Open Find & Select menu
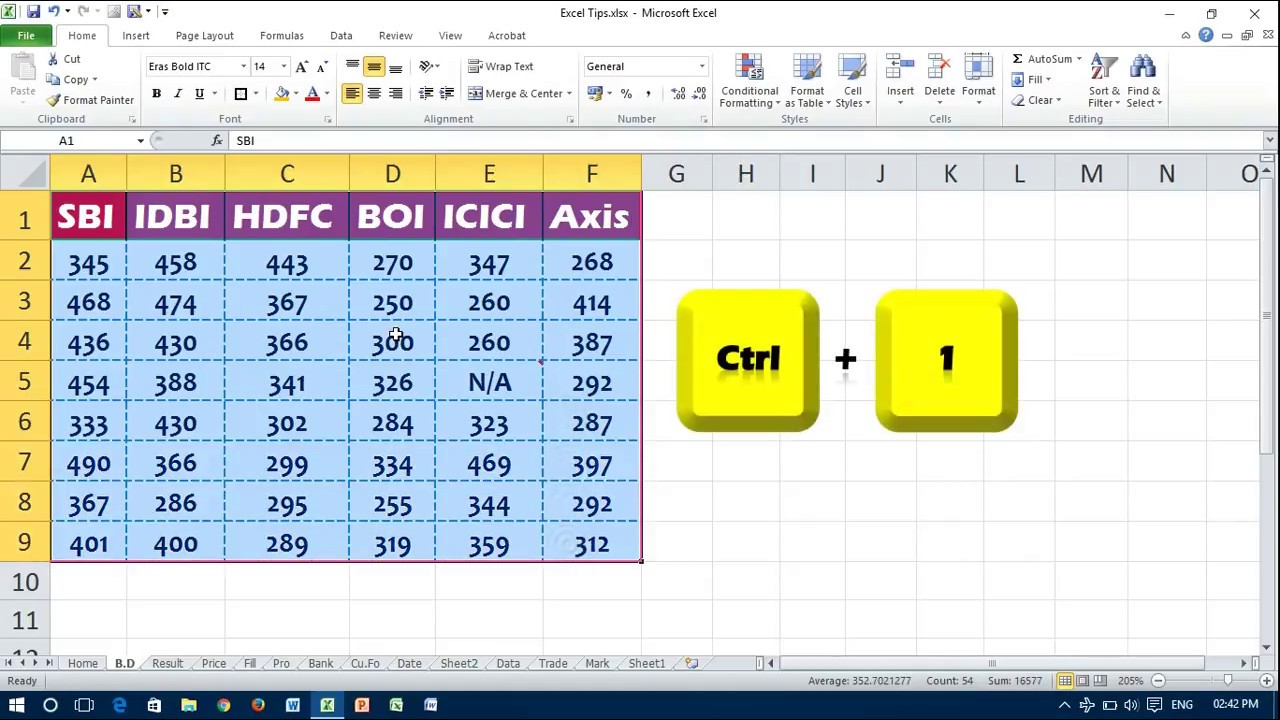The width and height of the screenshot is (1280, 720). click(1143, 81)
